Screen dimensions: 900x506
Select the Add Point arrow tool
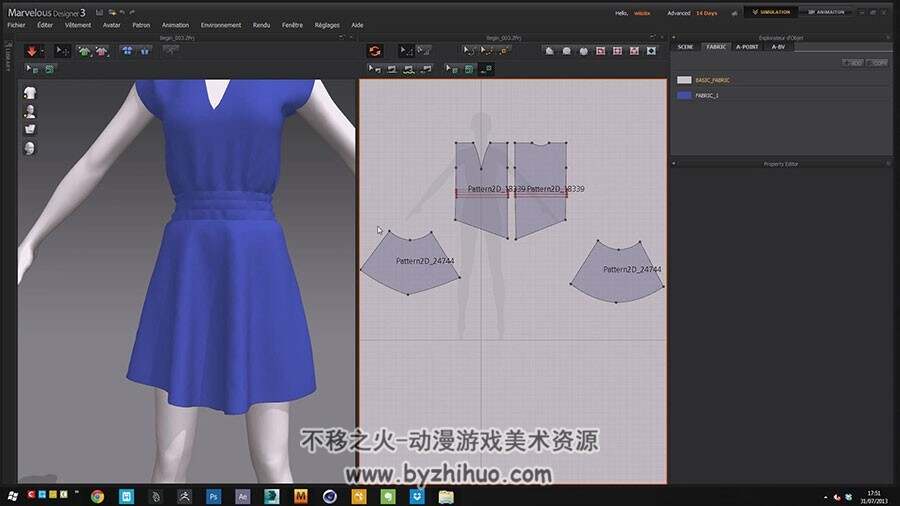pyautogui.click(x=486, y=51)
